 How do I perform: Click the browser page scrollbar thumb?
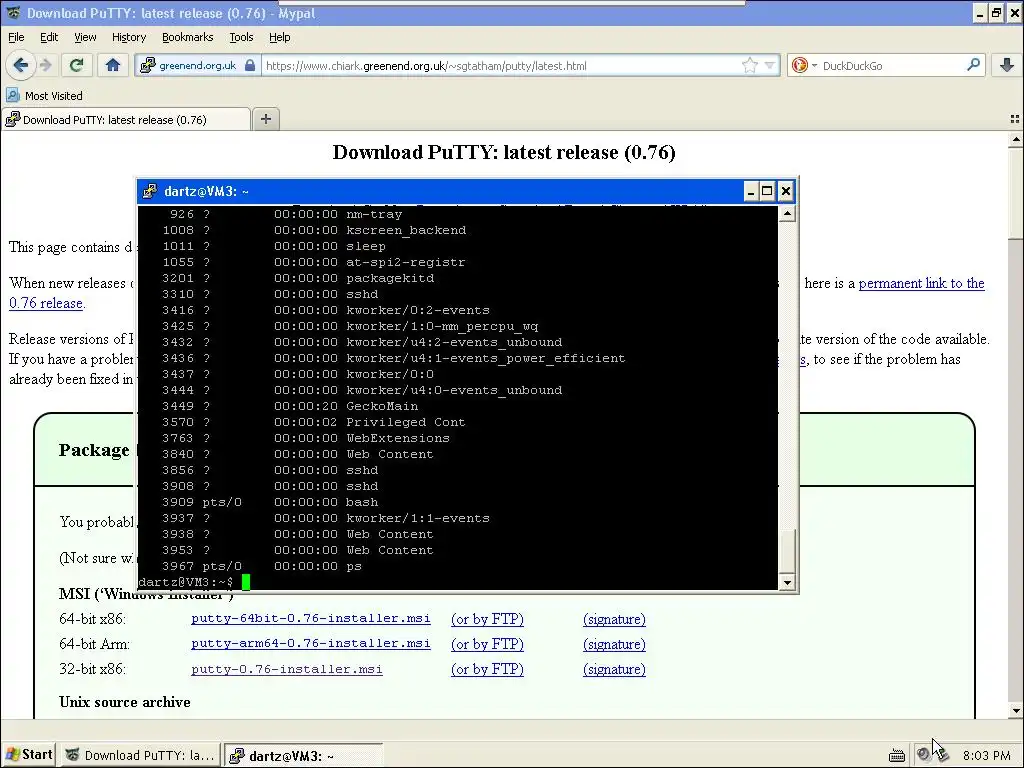(x=1016, y=193)
